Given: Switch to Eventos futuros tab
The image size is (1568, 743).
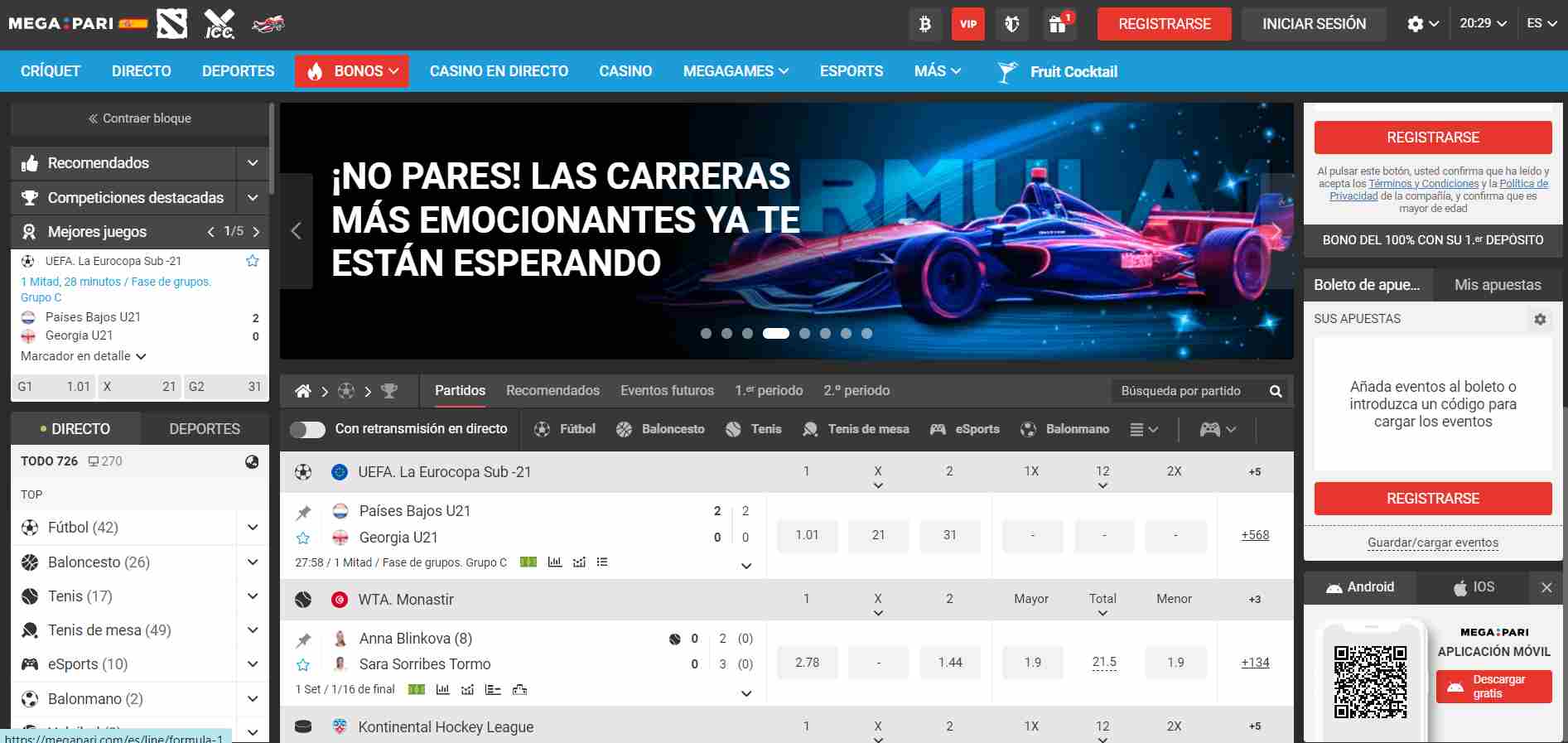Looking at the screenshot, I should (667, 391).
